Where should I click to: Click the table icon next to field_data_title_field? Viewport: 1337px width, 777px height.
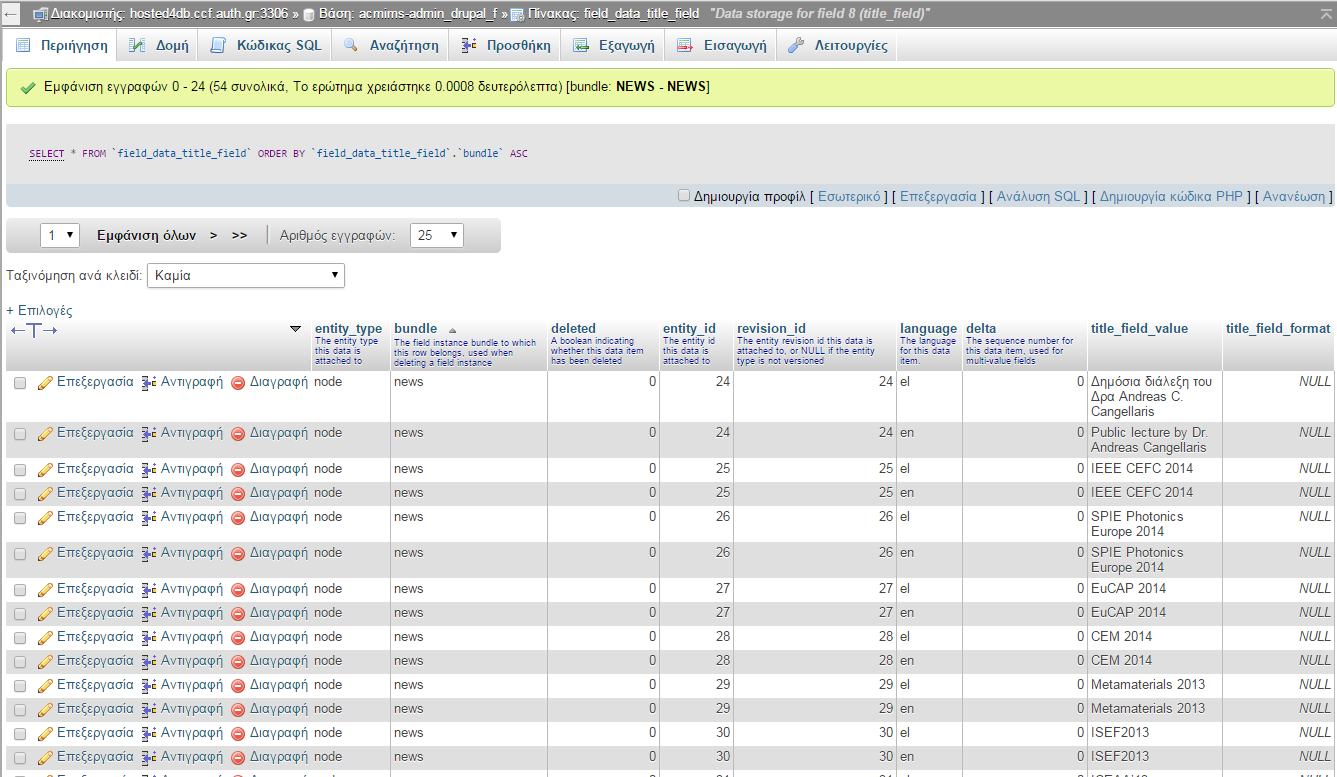[x=517, y=15]
